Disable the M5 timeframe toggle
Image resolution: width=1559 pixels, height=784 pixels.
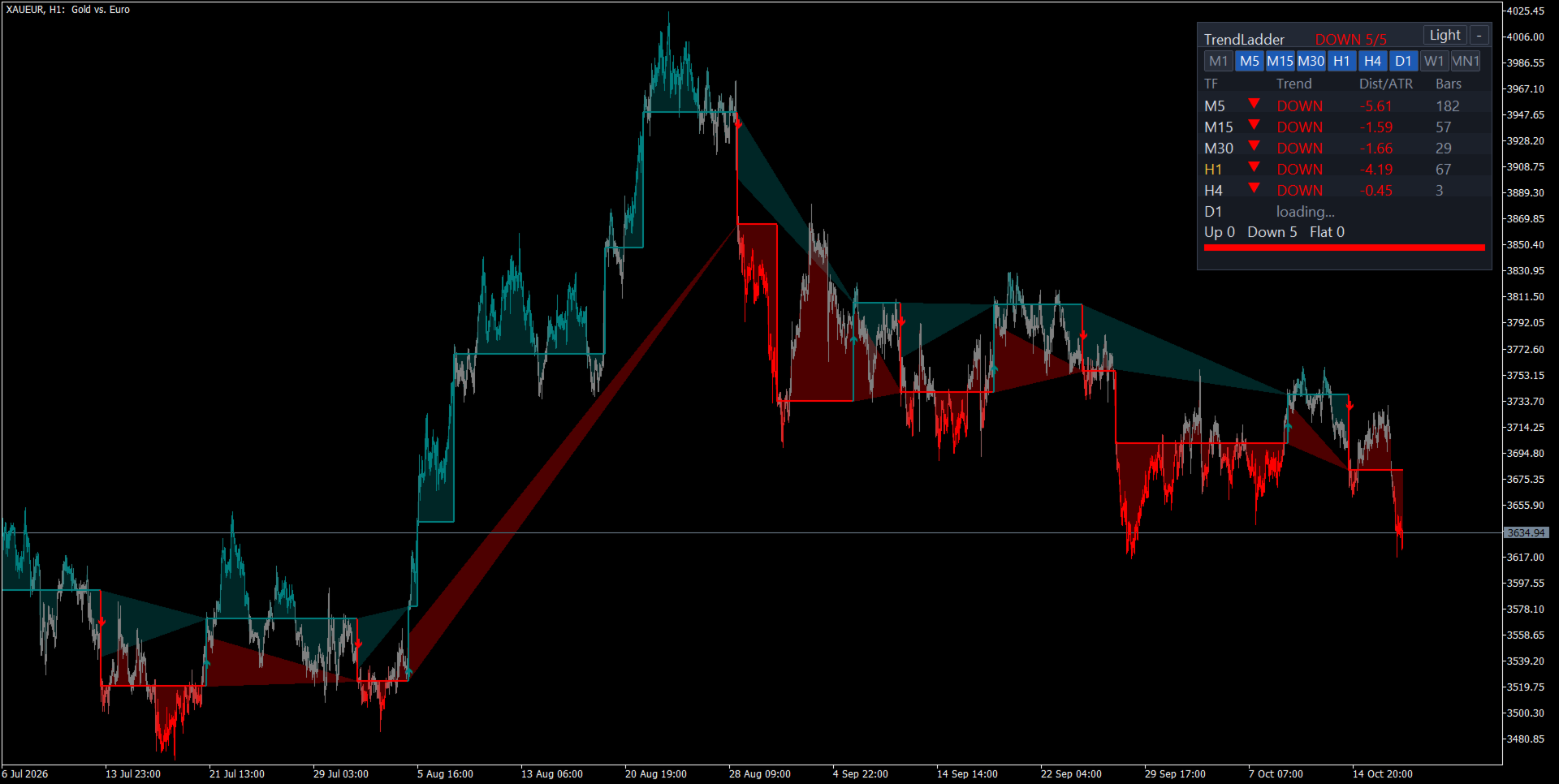click(x=1250, y=61)
